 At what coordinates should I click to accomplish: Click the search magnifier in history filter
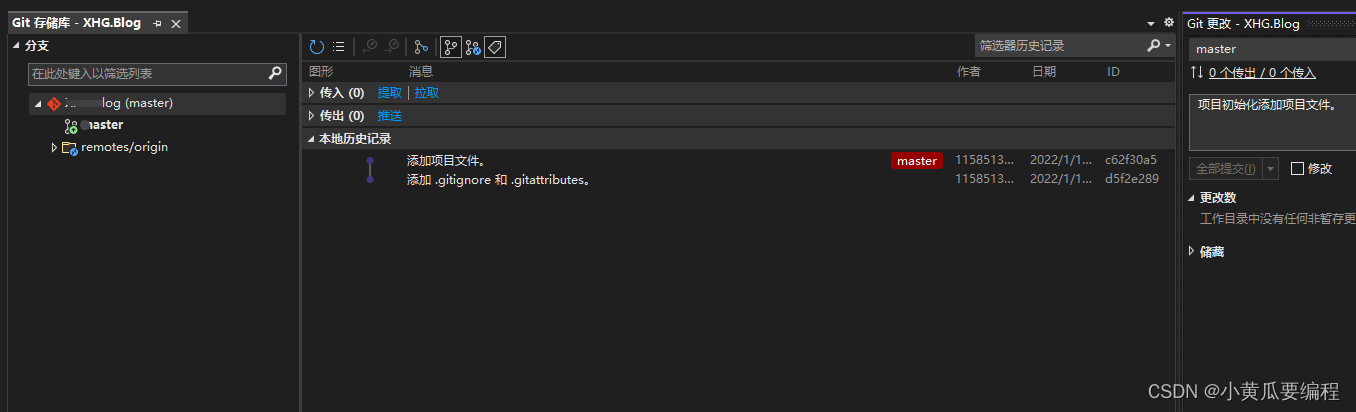coord(1154,46)
